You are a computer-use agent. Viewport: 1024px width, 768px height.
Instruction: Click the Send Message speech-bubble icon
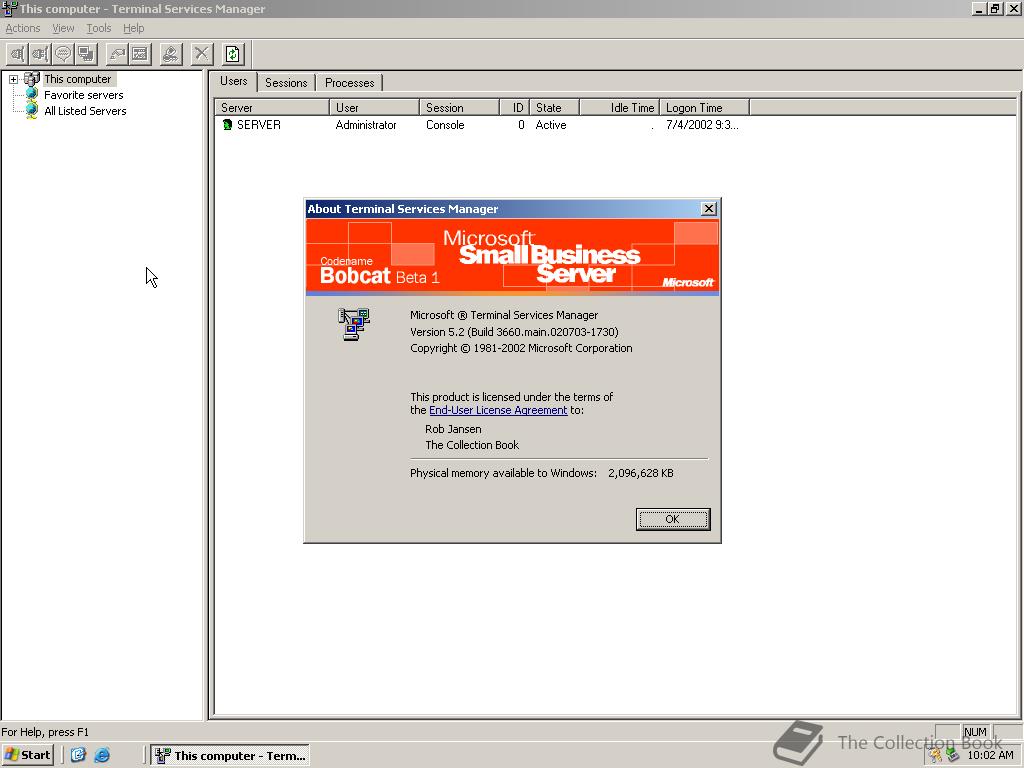(x=63, y=54)
